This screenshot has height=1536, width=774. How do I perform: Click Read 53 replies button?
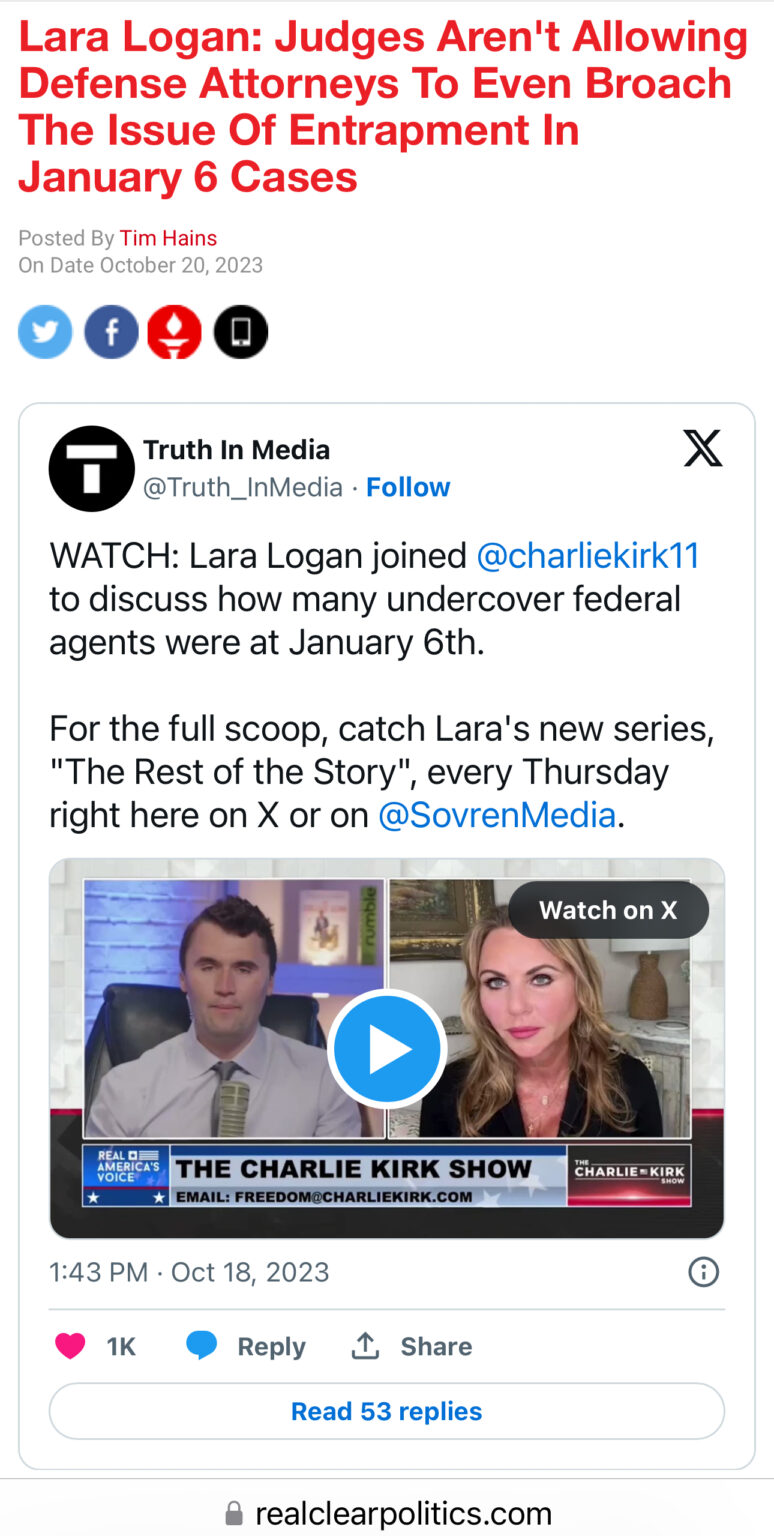tap(387, 1411)
